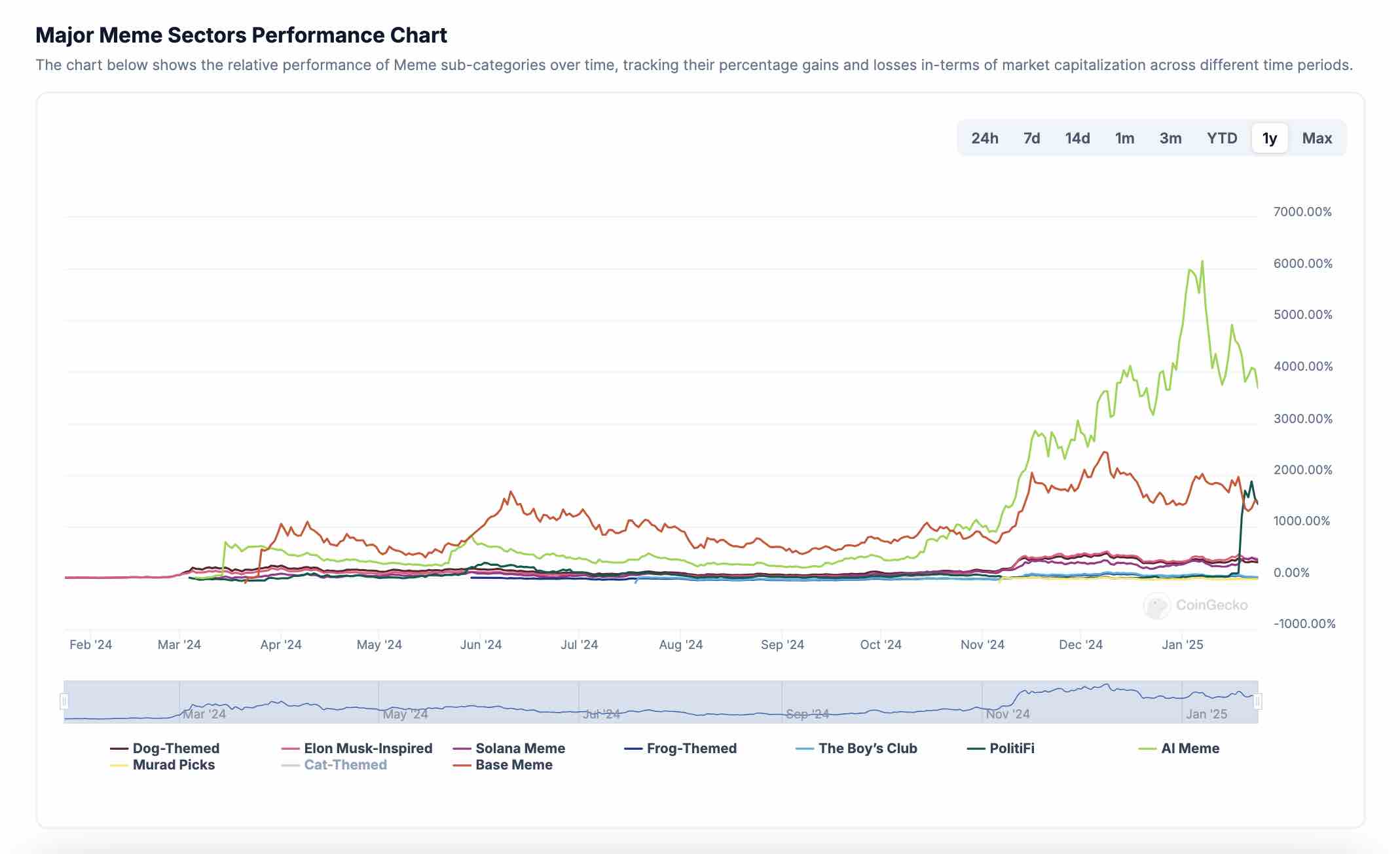Click the AI Meme line peak in Jan '25

pos(1202,261)
